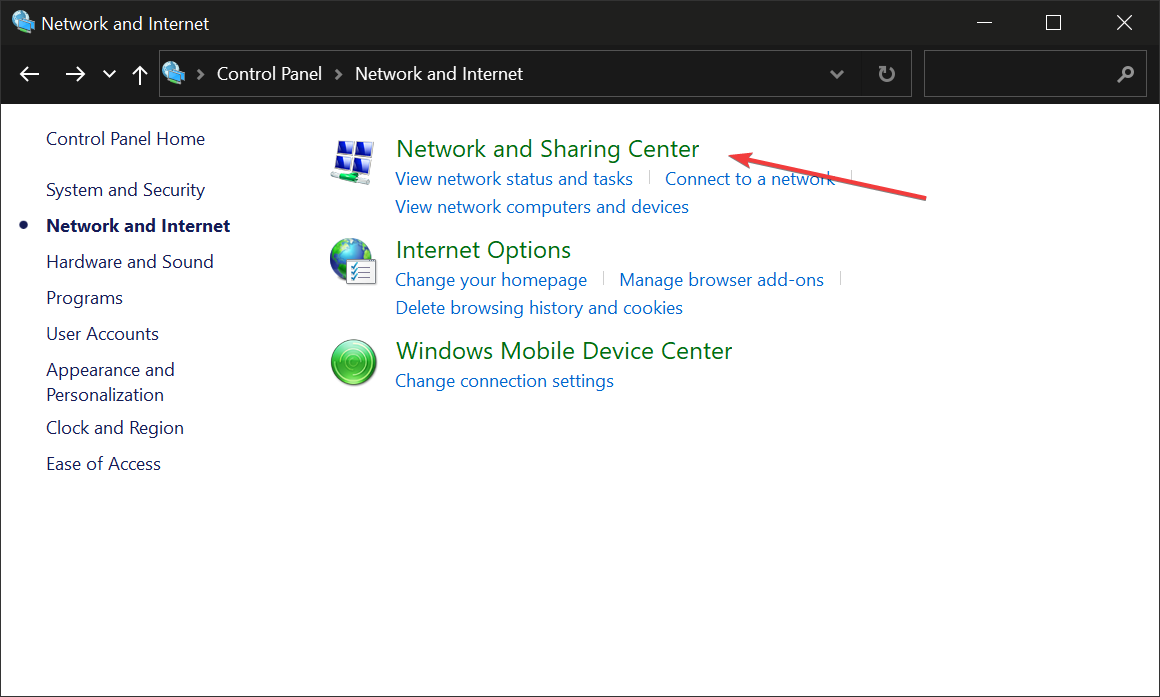This screenshot has height=697, width=1160.
Task: Click the title bar application icon
Action: point(23,22)
